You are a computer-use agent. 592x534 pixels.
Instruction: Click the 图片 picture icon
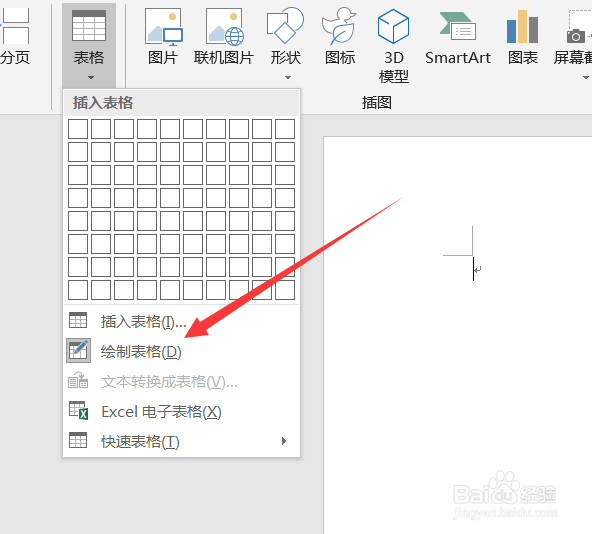163,26
